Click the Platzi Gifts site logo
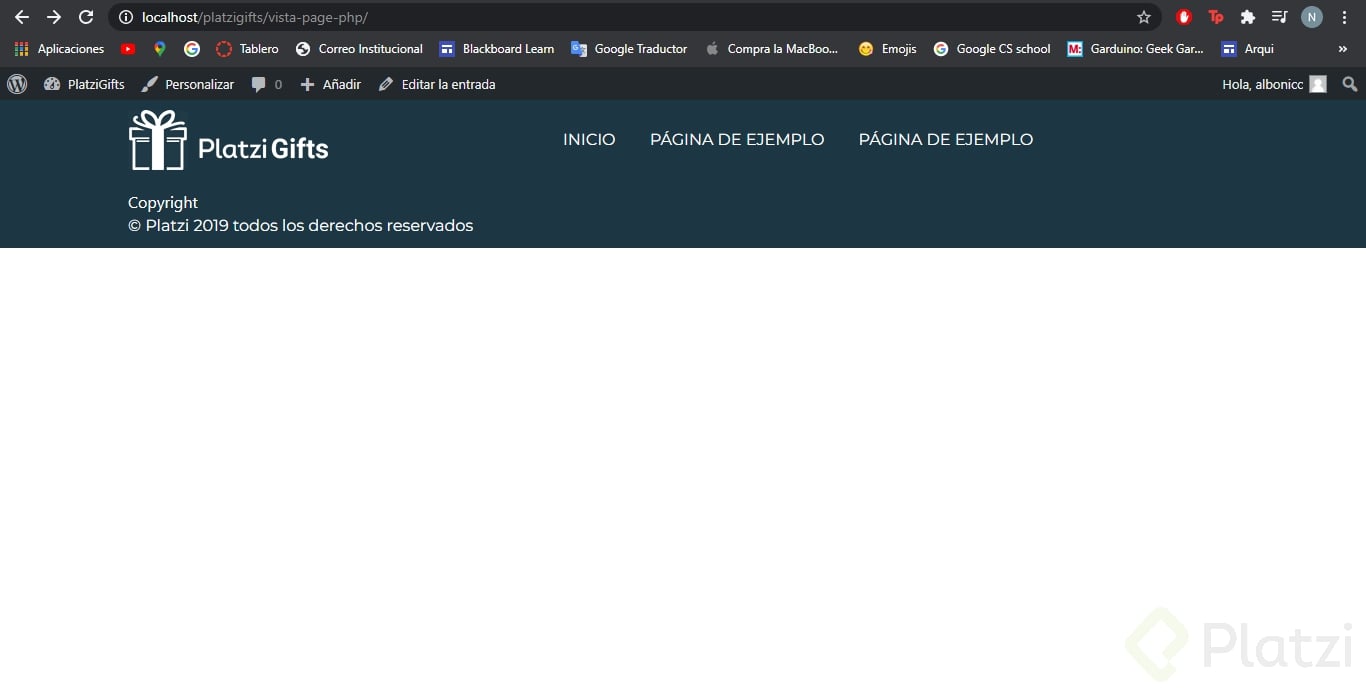This screenshot has height=689, width=1366. (228, 140)
